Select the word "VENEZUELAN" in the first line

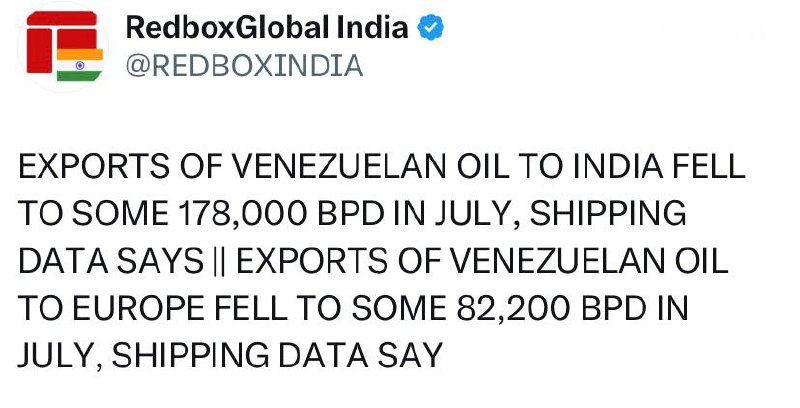point(339,167)
